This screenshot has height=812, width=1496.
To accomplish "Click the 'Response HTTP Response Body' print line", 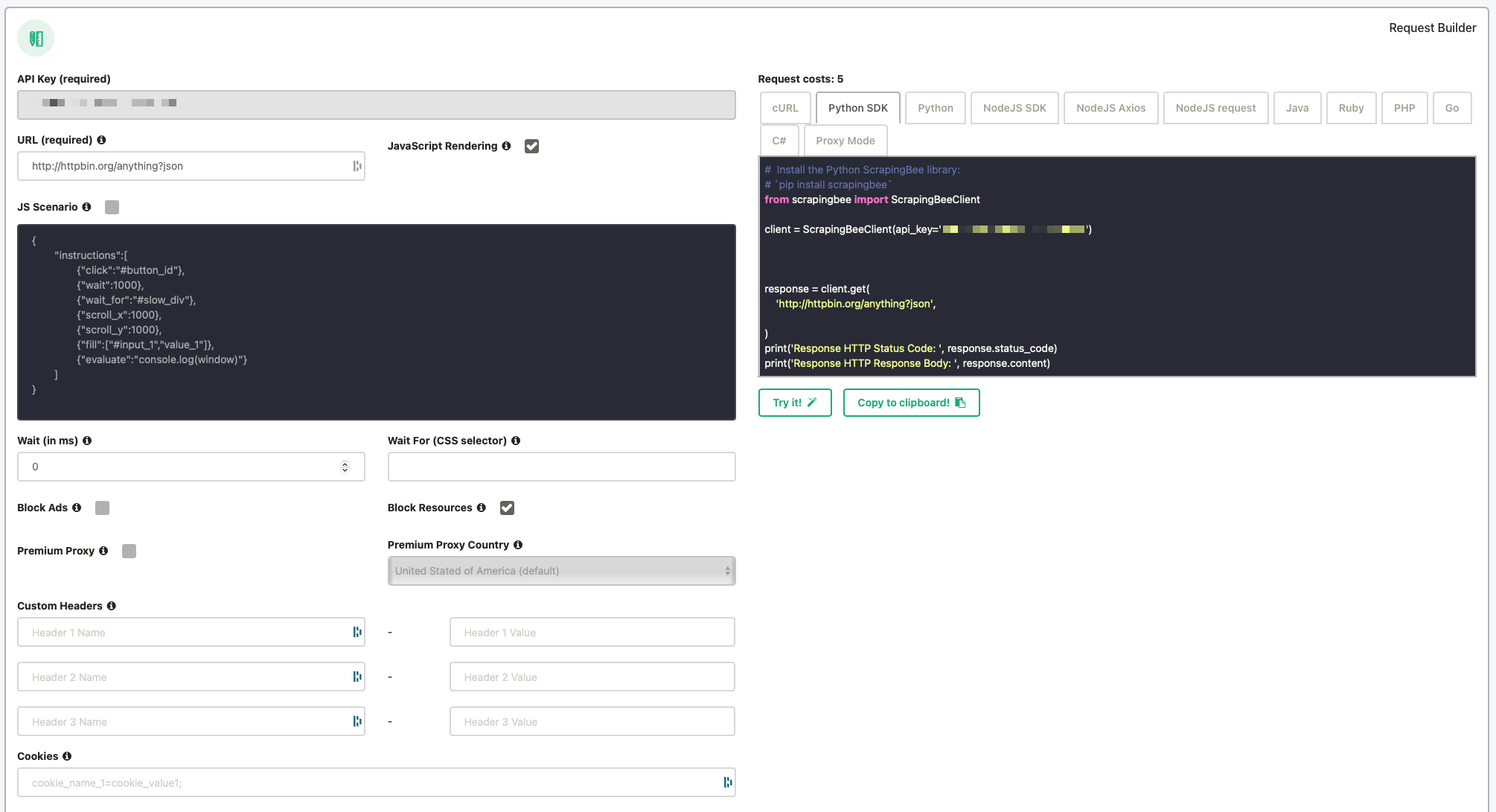I will coord(907,363).
